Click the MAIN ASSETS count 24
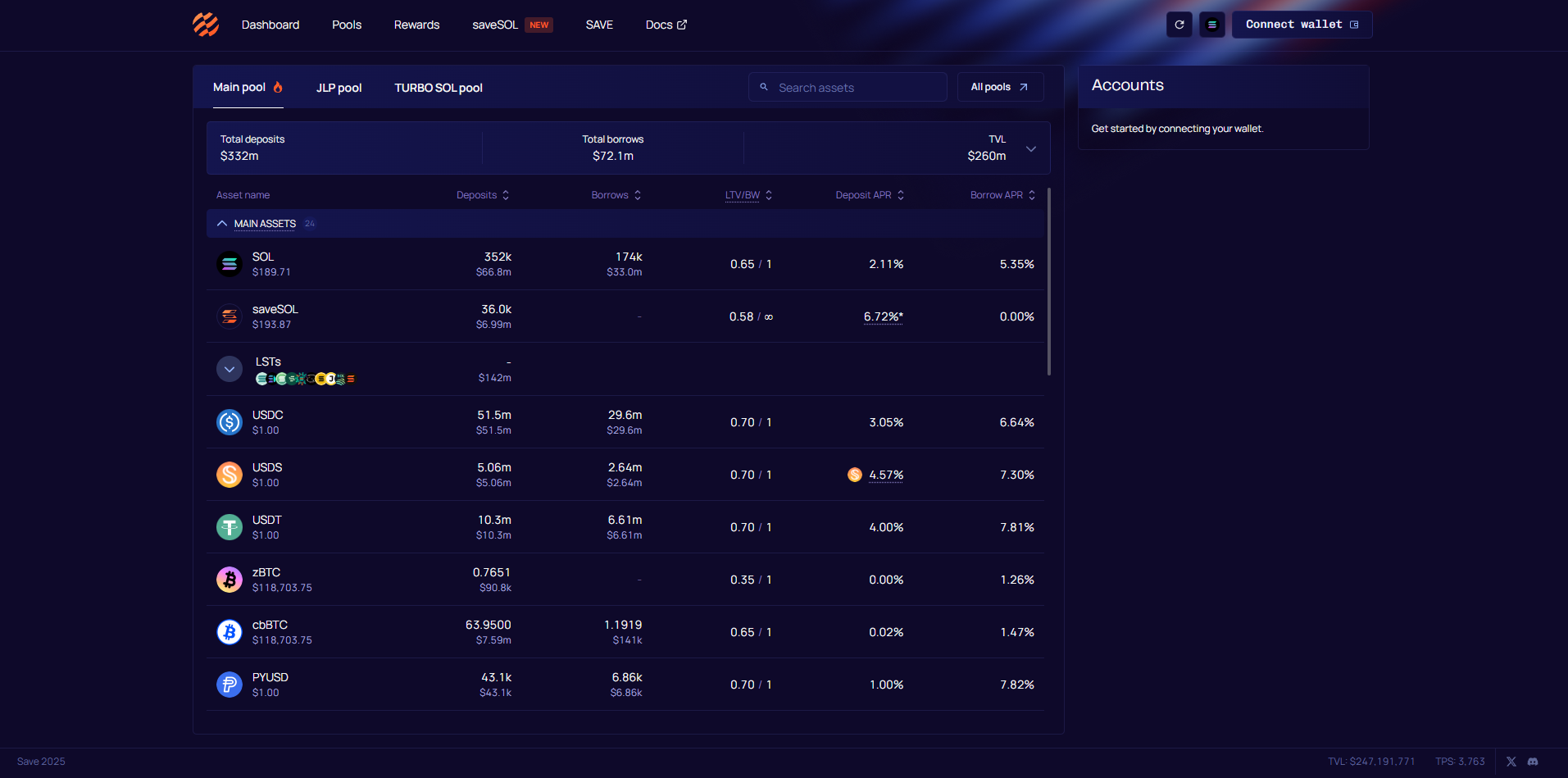 click(310, 223)
